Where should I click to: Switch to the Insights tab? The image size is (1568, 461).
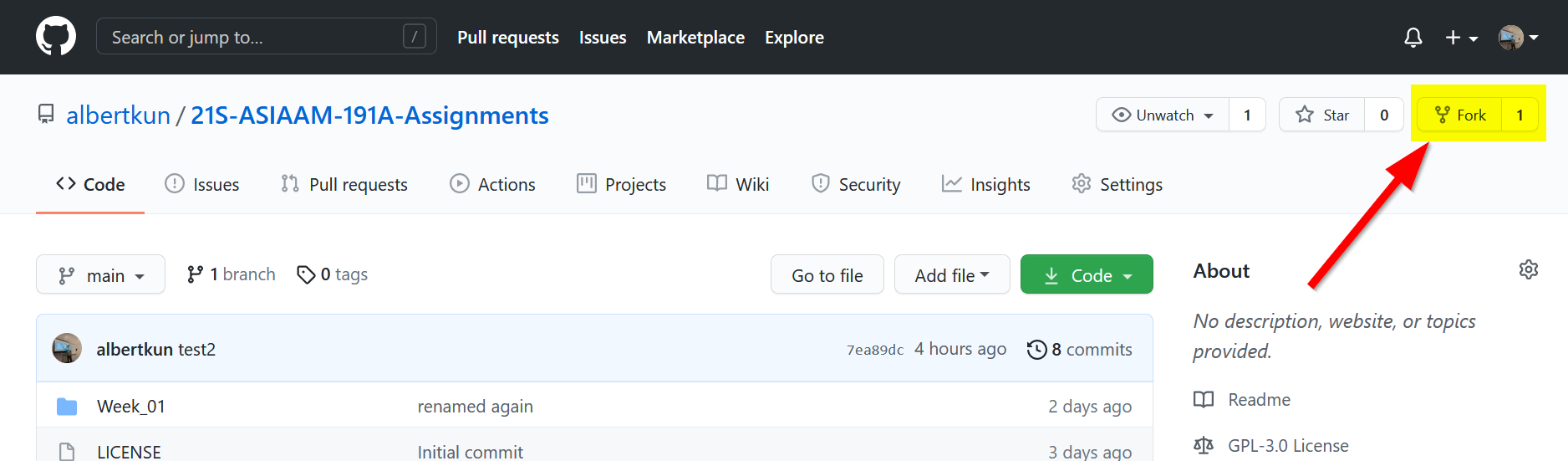[986, 184]
